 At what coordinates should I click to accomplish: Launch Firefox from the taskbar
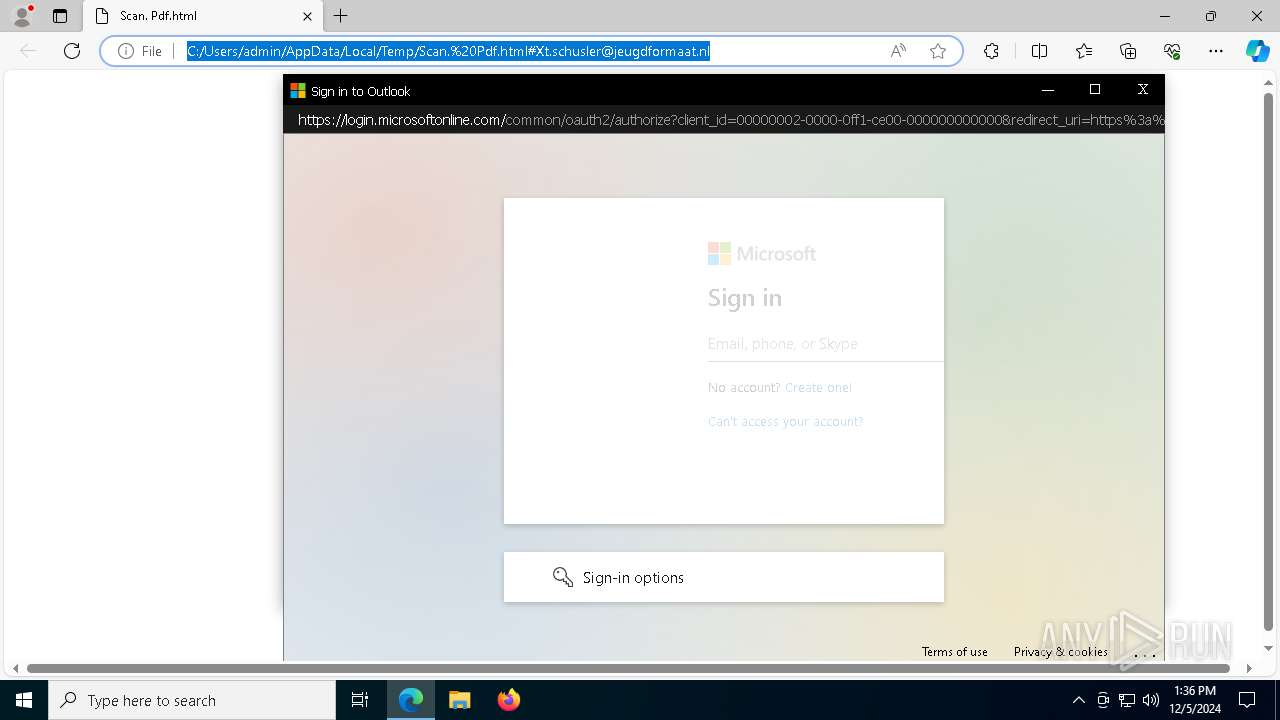(508, 700)
